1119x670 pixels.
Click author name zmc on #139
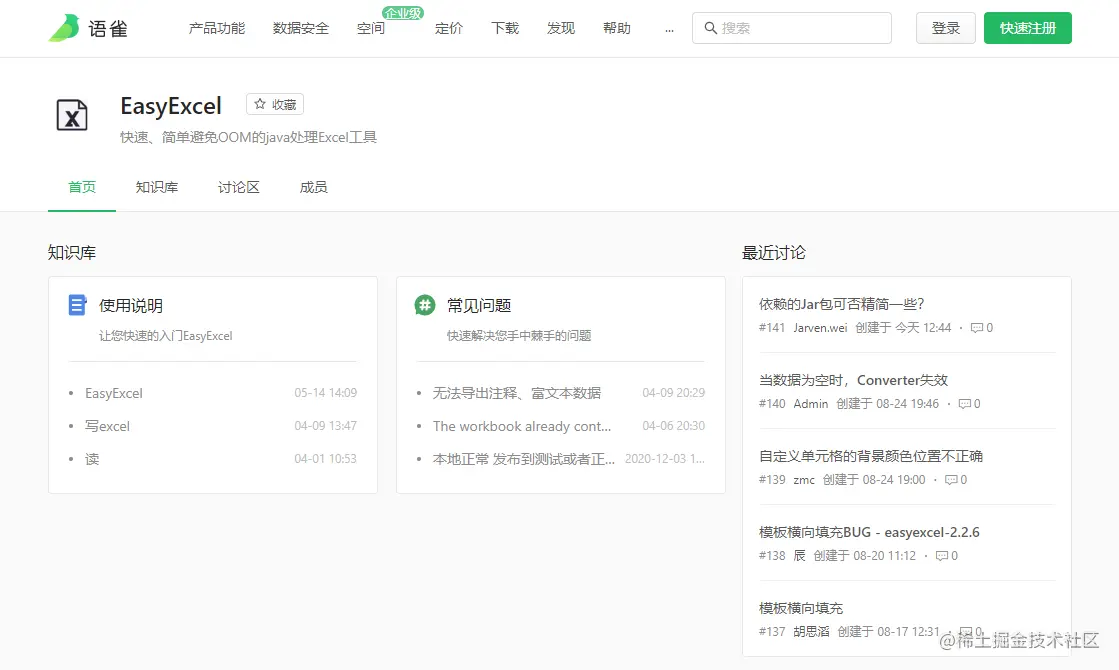coord(804,480)
